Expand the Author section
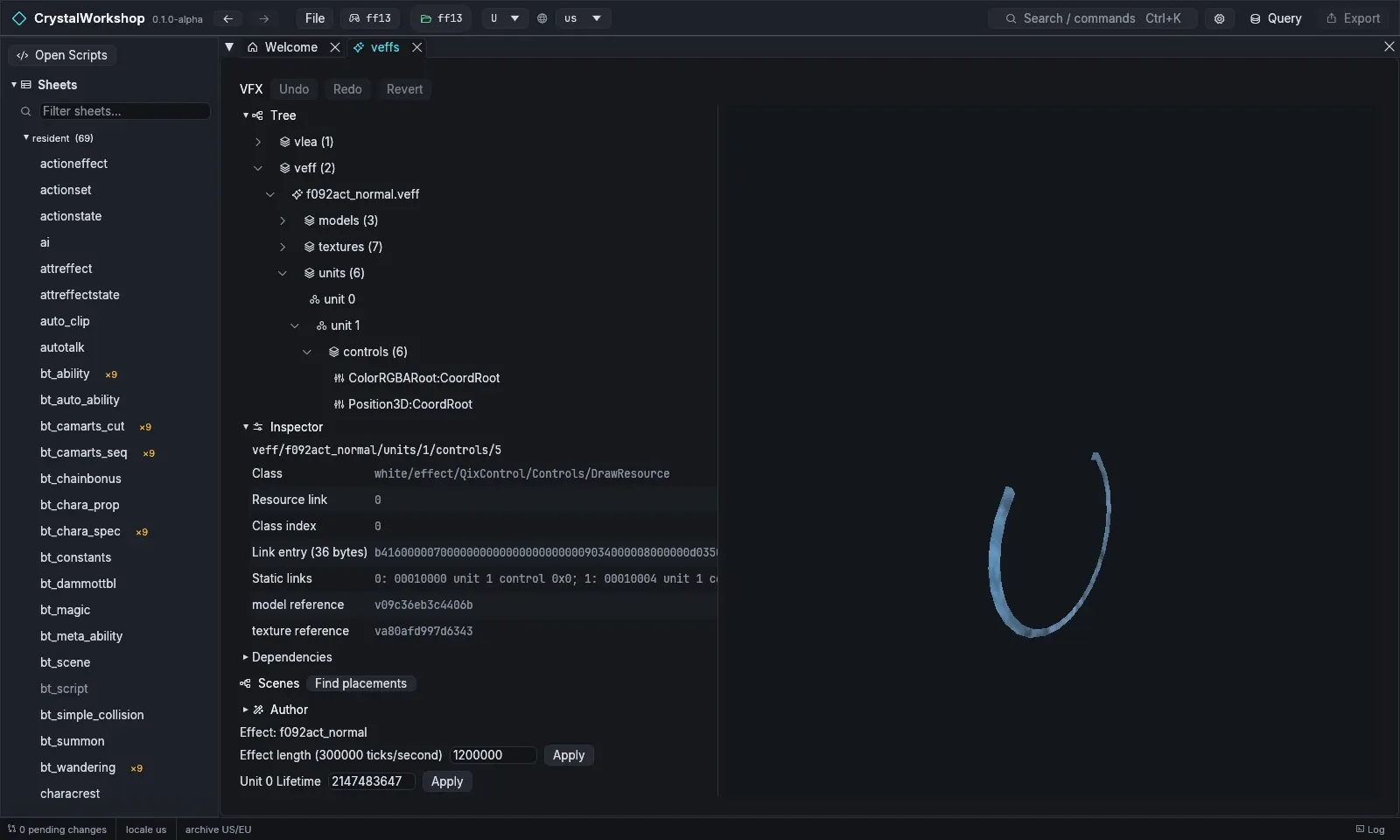1400x840 pixels. 246,710
